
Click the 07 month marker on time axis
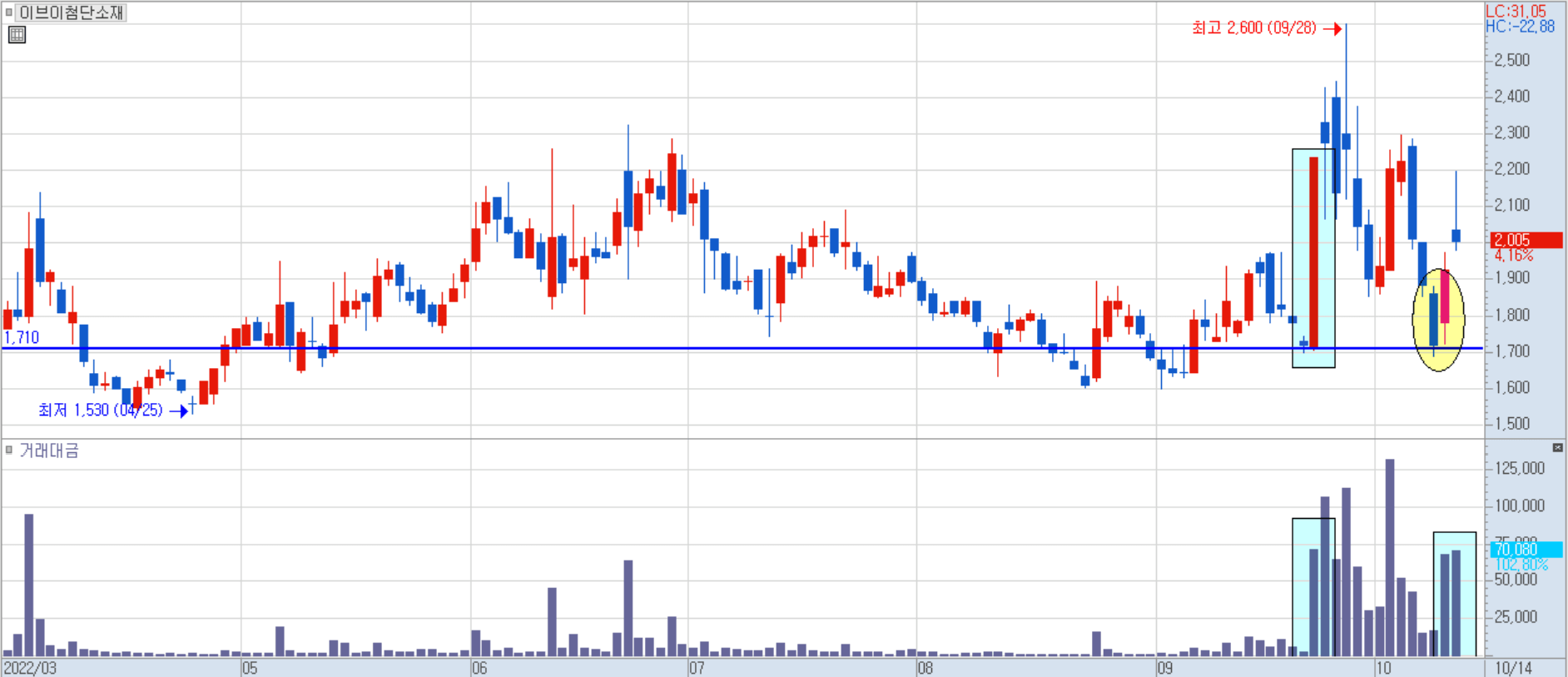[697, 668]
